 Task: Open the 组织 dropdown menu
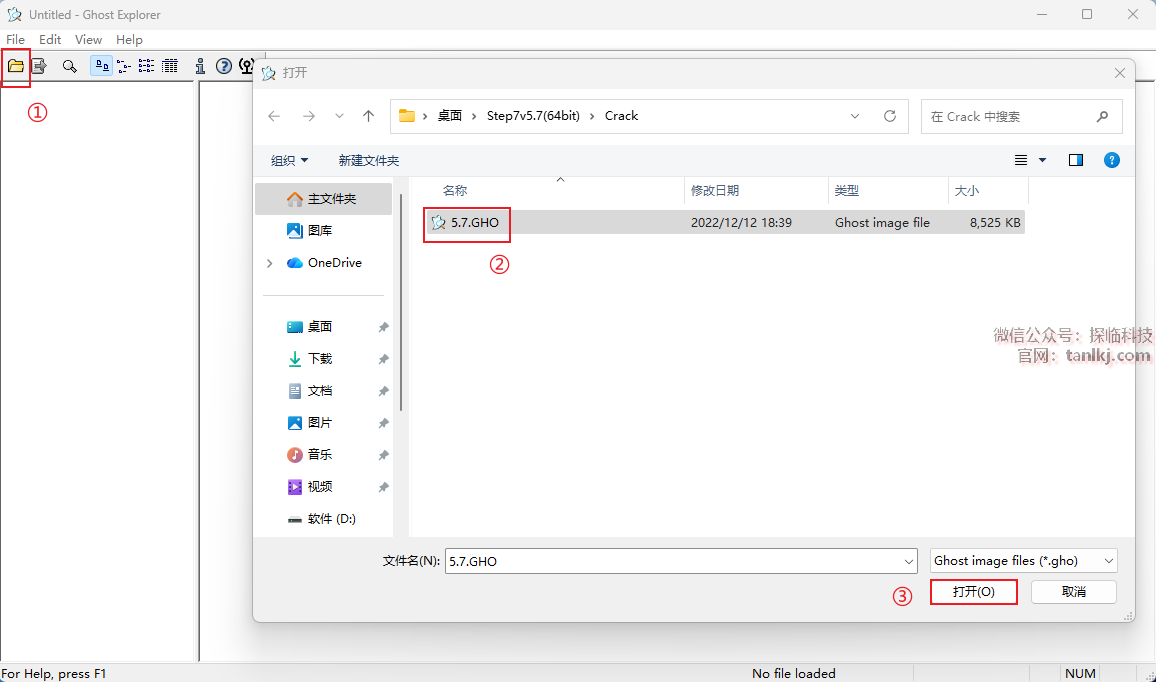coord(289,160)
